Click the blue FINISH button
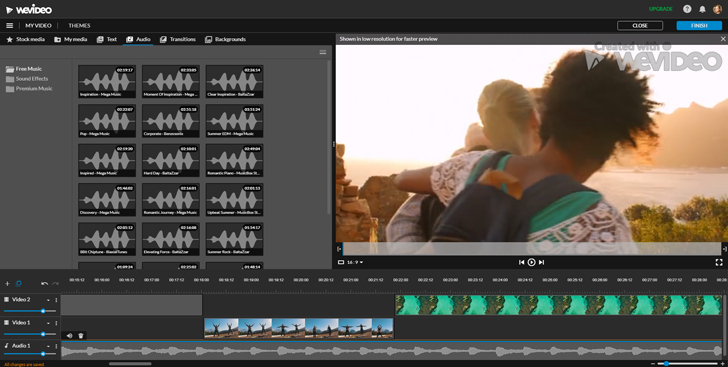 pyautogui.click(x=699, y=26)
